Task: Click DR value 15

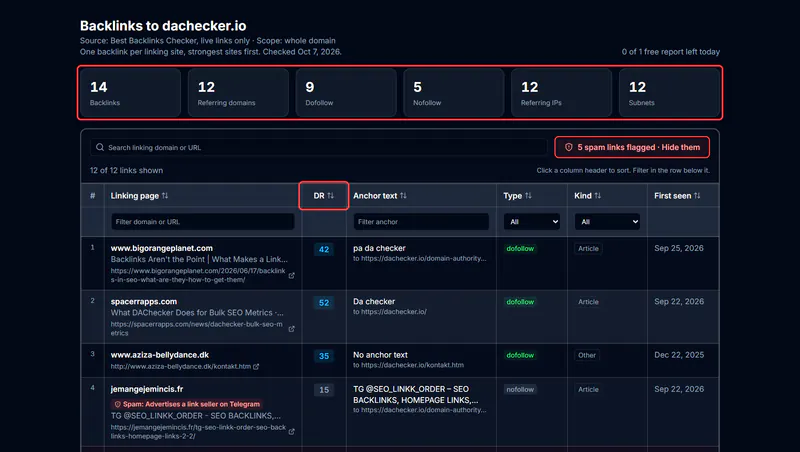Action: [x=324, y=390]
